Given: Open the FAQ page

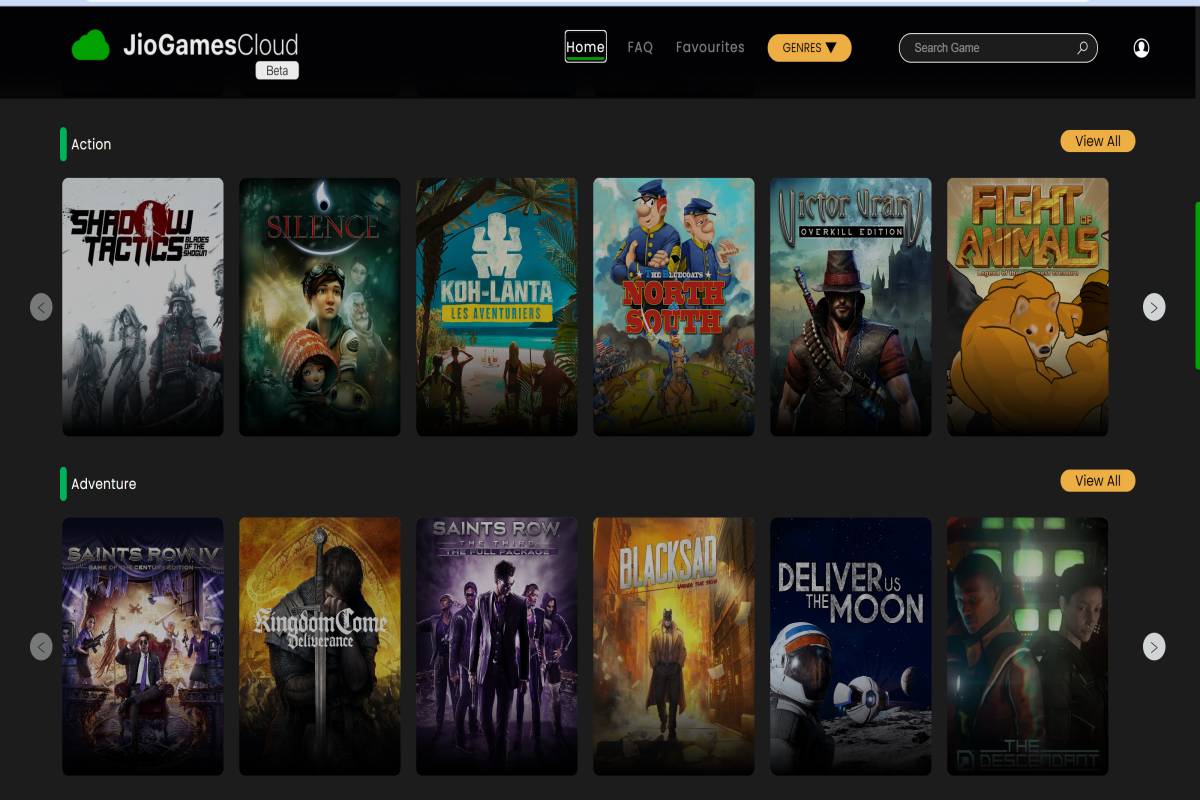Looking at the screenshot, I should 640,47.
